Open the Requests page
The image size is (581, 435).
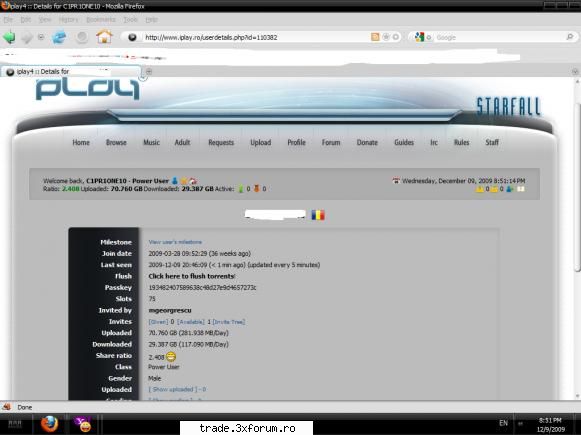coord(221,142)
